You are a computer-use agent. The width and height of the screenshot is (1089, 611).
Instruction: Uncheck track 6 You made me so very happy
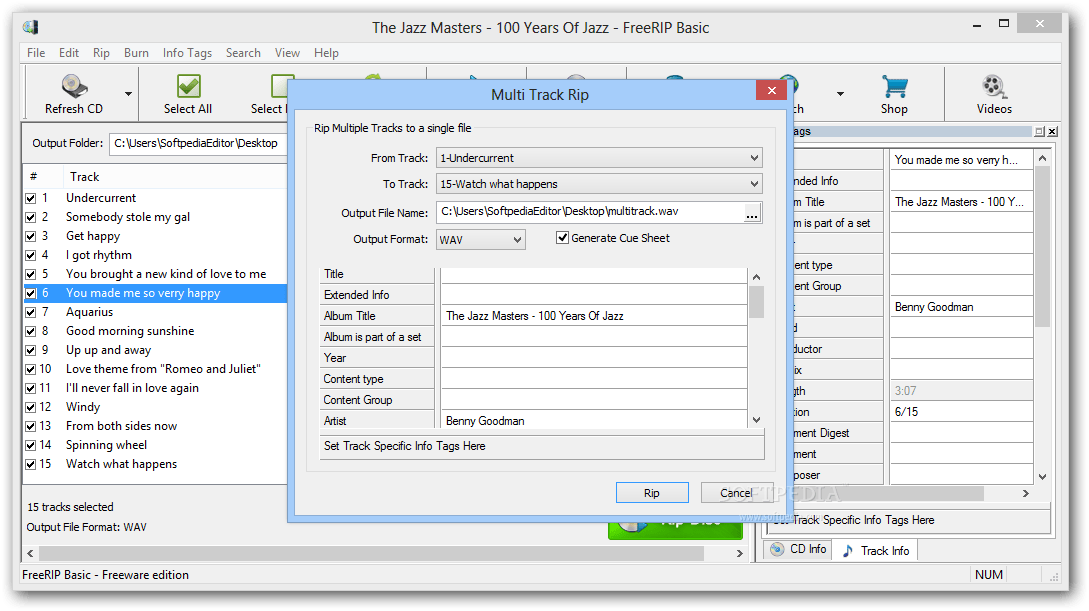click(31, 293)
